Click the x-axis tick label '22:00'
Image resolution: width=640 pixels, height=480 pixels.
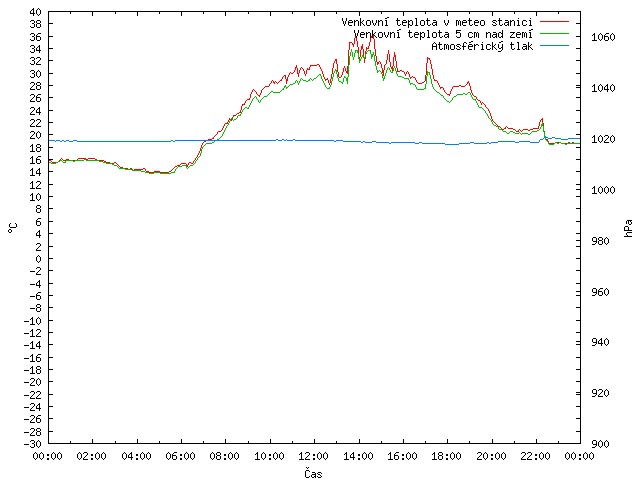pyautogui.click(x=536, y=456)
